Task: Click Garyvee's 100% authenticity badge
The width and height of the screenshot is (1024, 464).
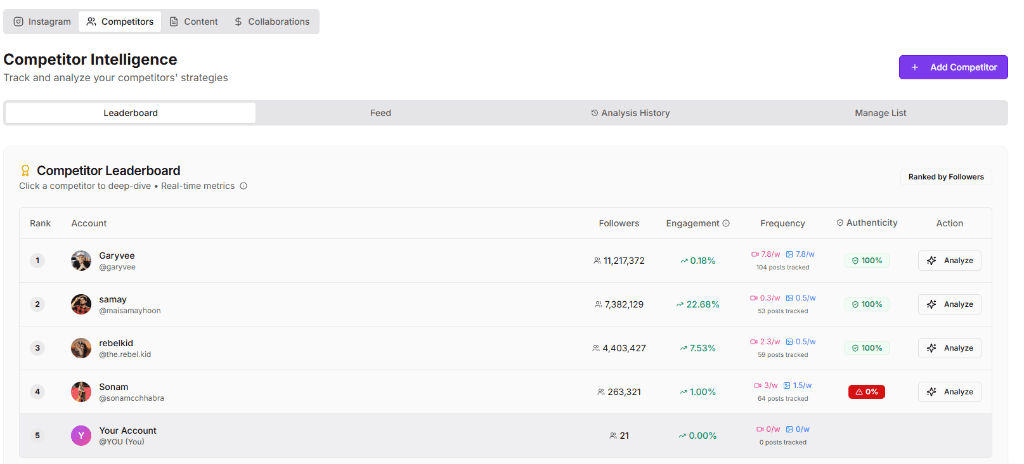Action: (x=867, y=261)
